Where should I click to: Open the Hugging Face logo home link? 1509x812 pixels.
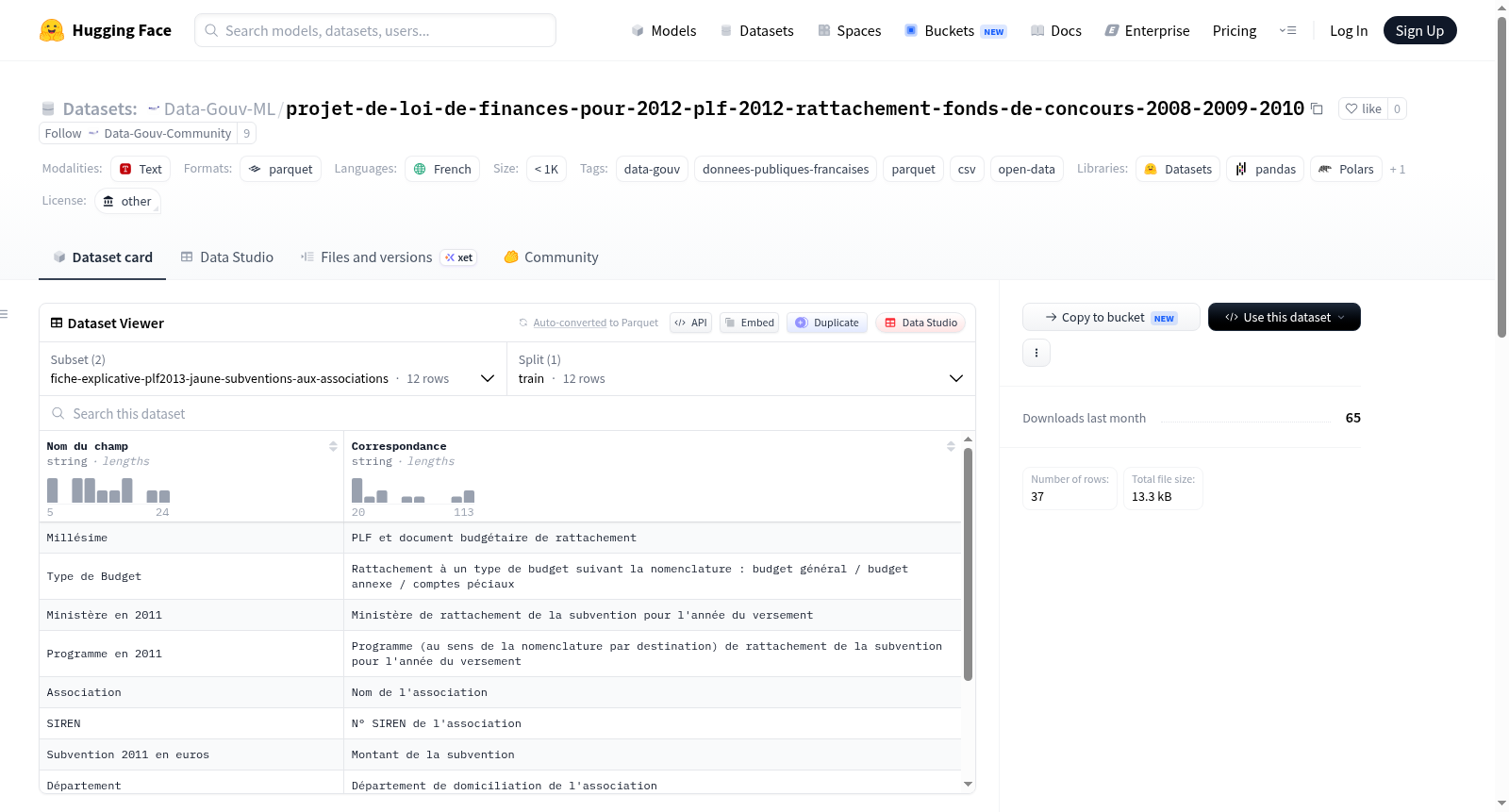click(106, 30)
